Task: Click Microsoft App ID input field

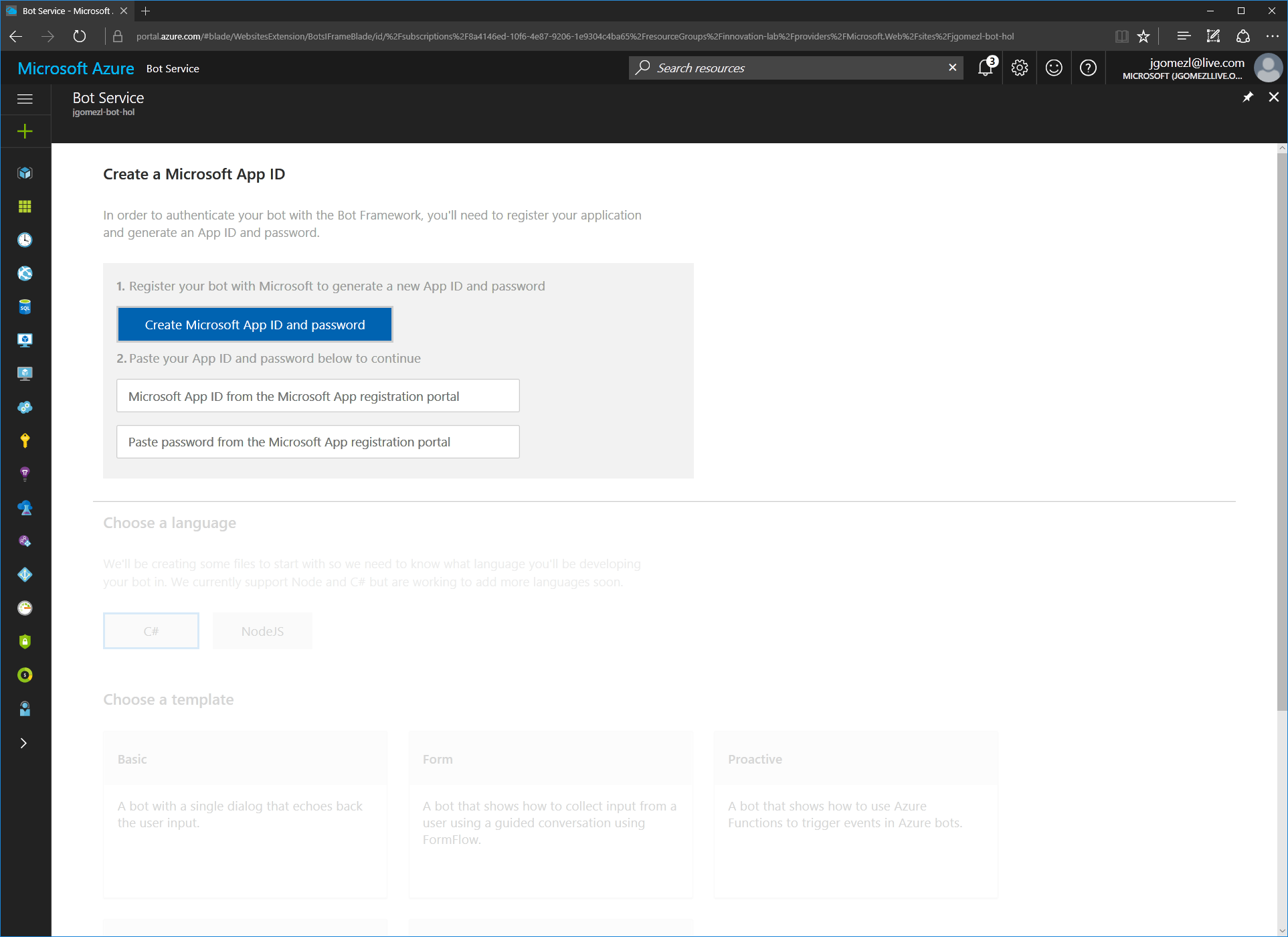Action: (318, 396)
